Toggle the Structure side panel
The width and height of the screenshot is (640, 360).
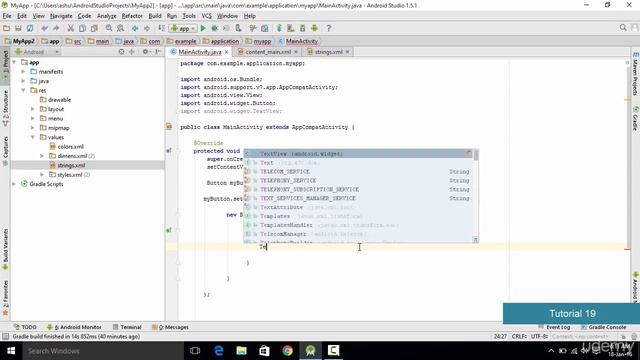pos(5,108)
